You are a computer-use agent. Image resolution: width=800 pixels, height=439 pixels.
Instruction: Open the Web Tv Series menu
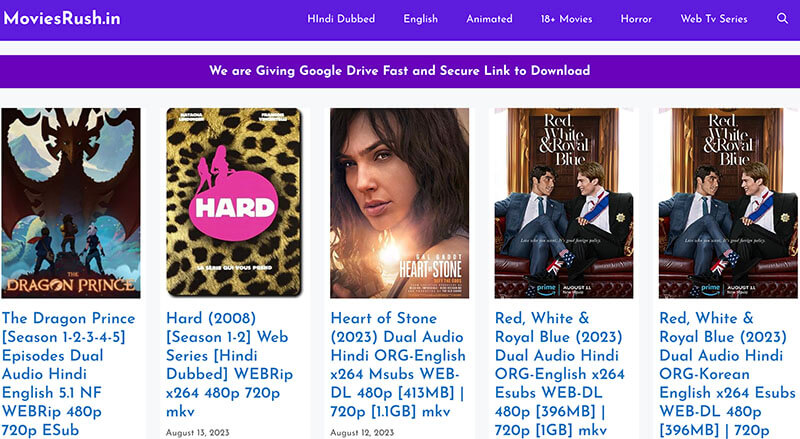[x=714, y=19]
